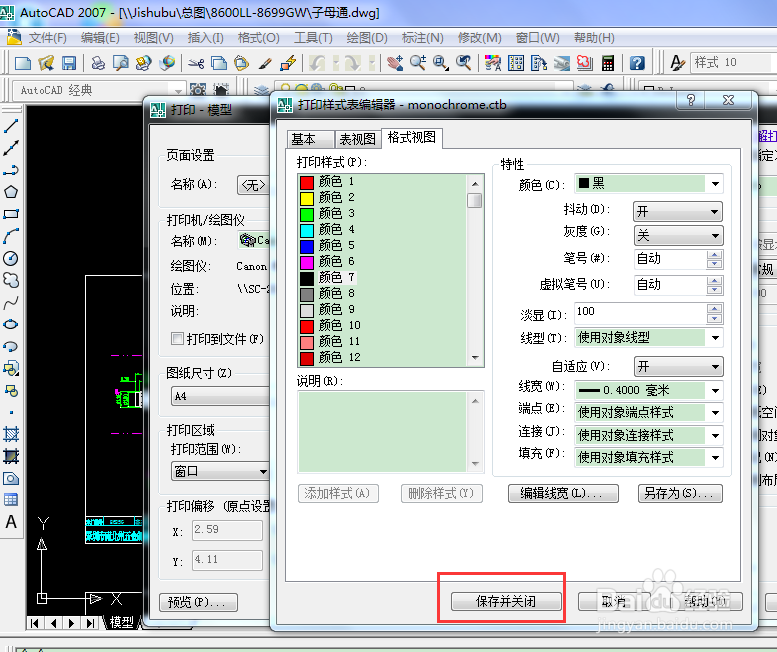This screenshot has height=652, width=777.
Task: Click the Pan hand toolbar icon
Action: pyautogui.click(x=395, y=63)
